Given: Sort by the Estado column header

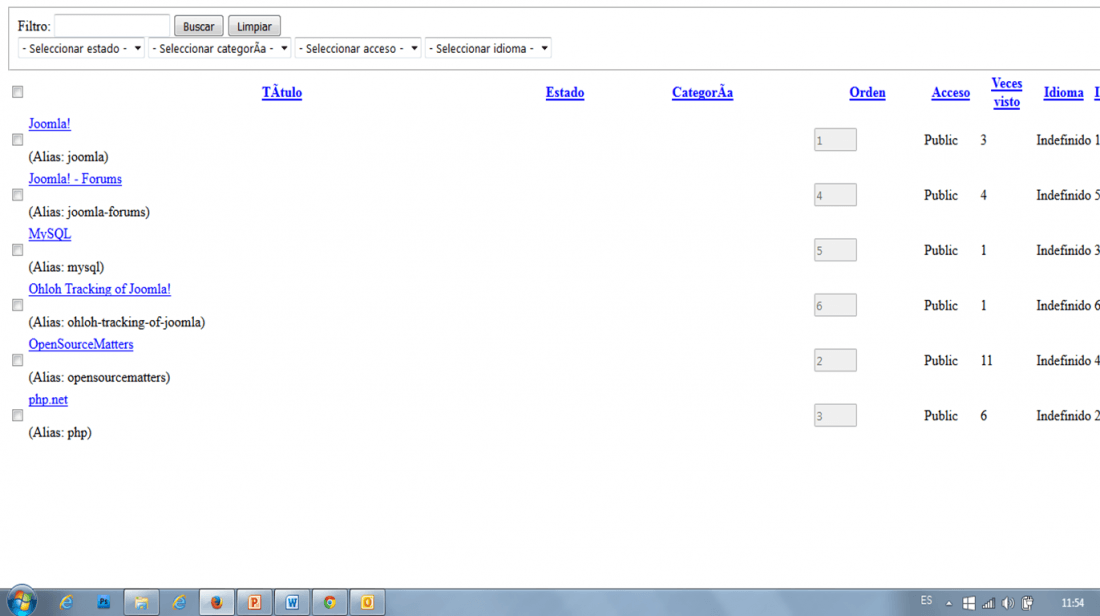Looking at the screenshot, I should pyautogui.click(x=565, y=93).
